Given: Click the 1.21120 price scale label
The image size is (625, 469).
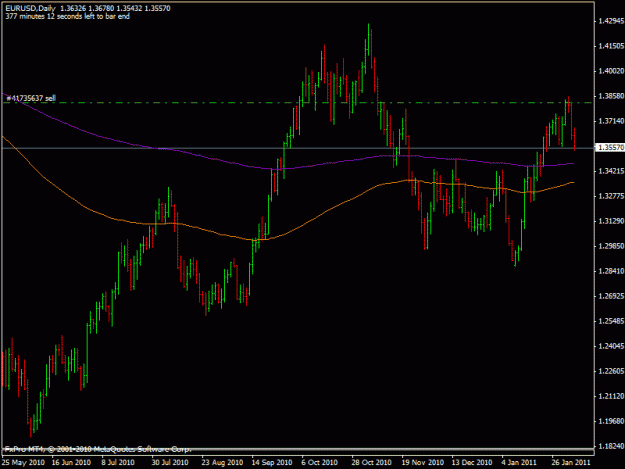Looking at the screenshot, I should click(611, 396).
